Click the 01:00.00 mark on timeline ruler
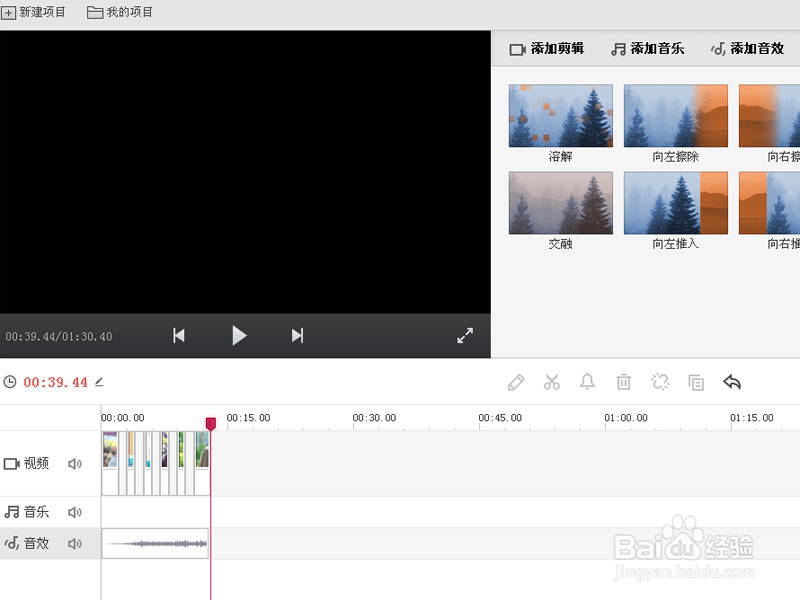800x600 pixels. (x=626, y=418)
